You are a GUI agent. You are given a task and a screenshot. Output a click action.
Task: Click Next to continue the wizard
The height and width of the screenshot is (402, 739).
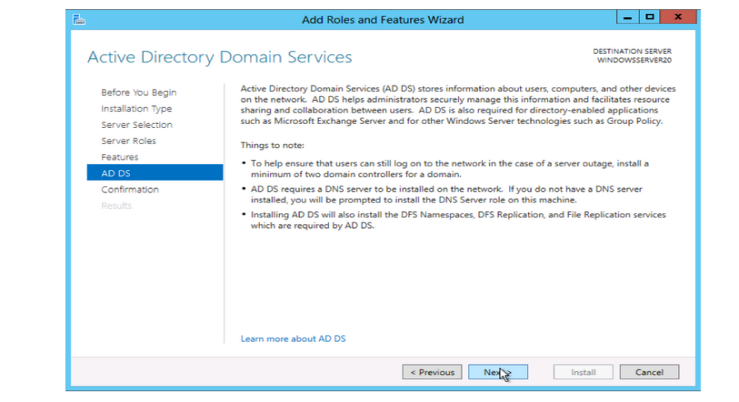click(497, 372)
